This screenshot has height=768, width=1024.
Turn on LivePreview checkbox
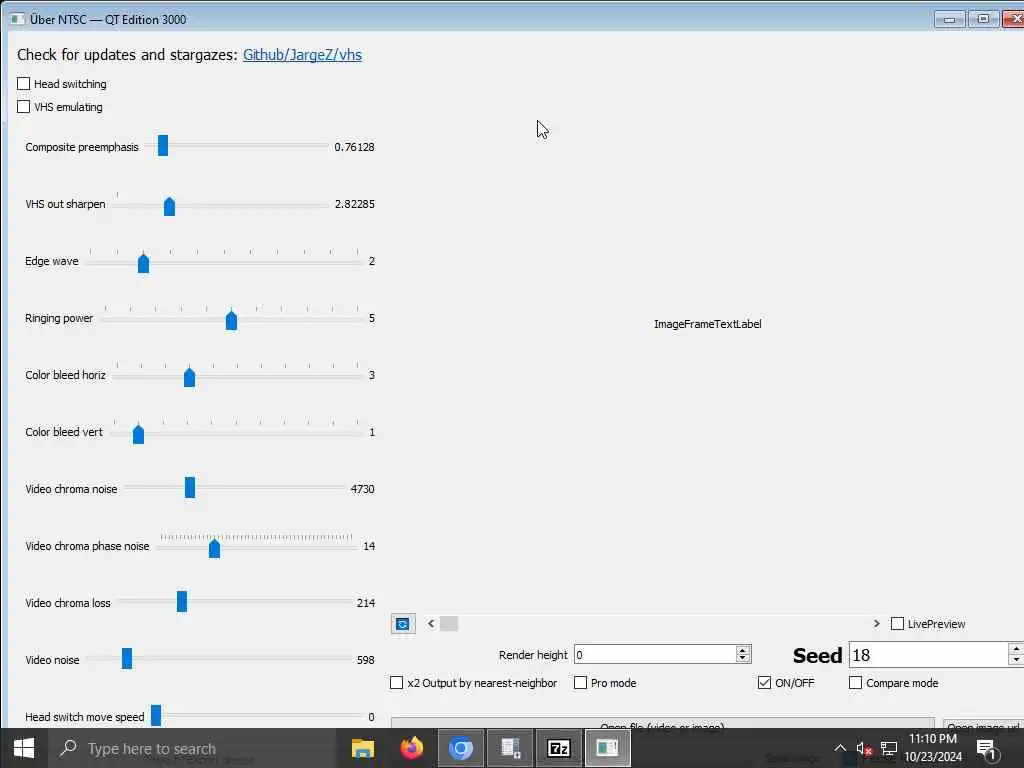tap(897, 624)
